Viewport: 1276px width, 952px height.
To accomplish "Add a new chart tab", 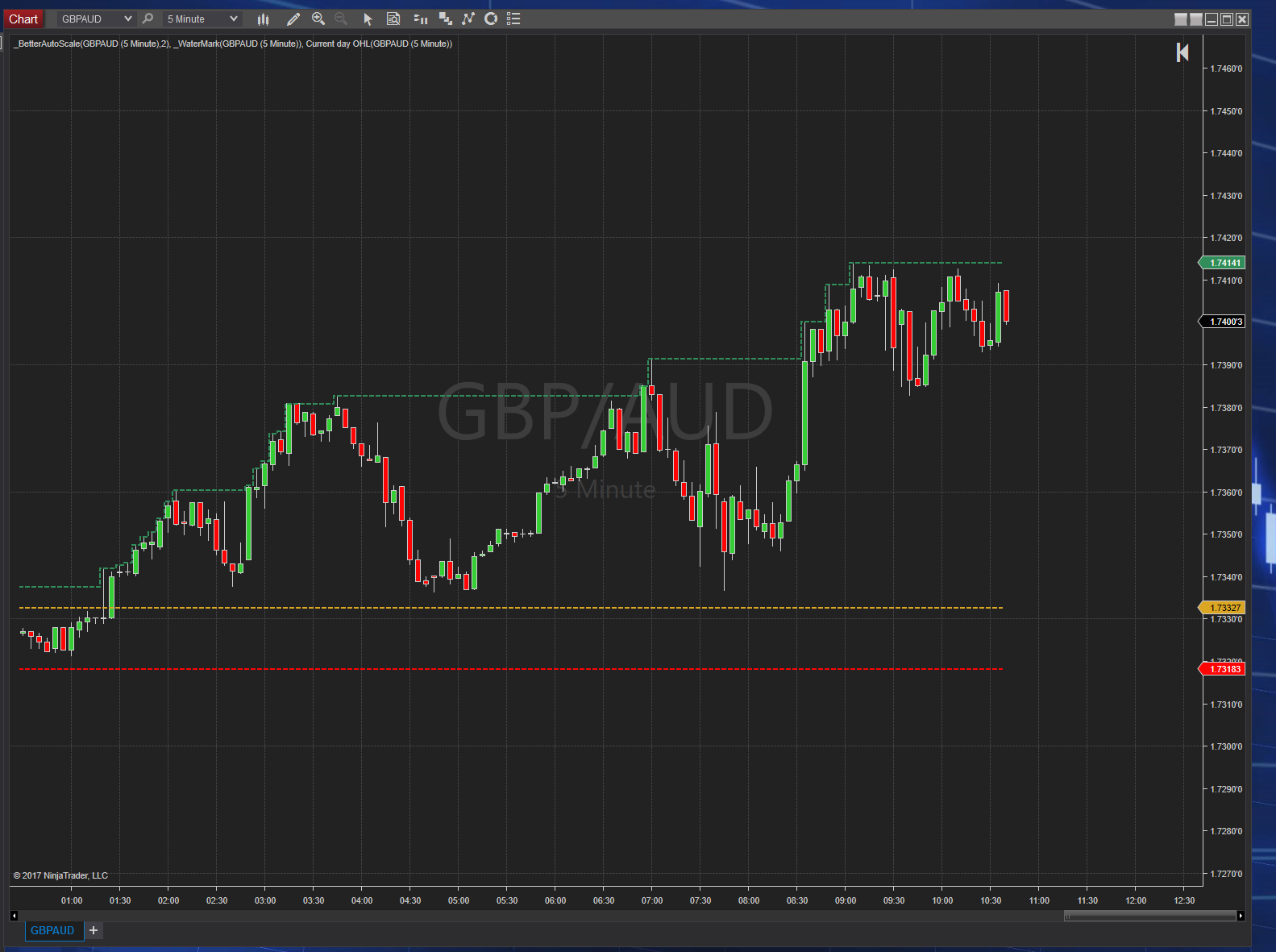I will pos(94,930).
